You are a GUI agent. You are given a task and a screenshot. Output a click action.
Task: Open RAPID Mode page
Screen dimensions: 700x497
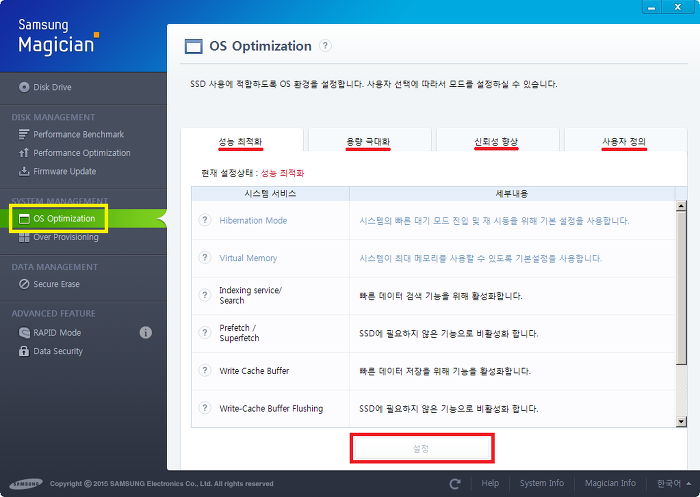(x=50, y=333)
